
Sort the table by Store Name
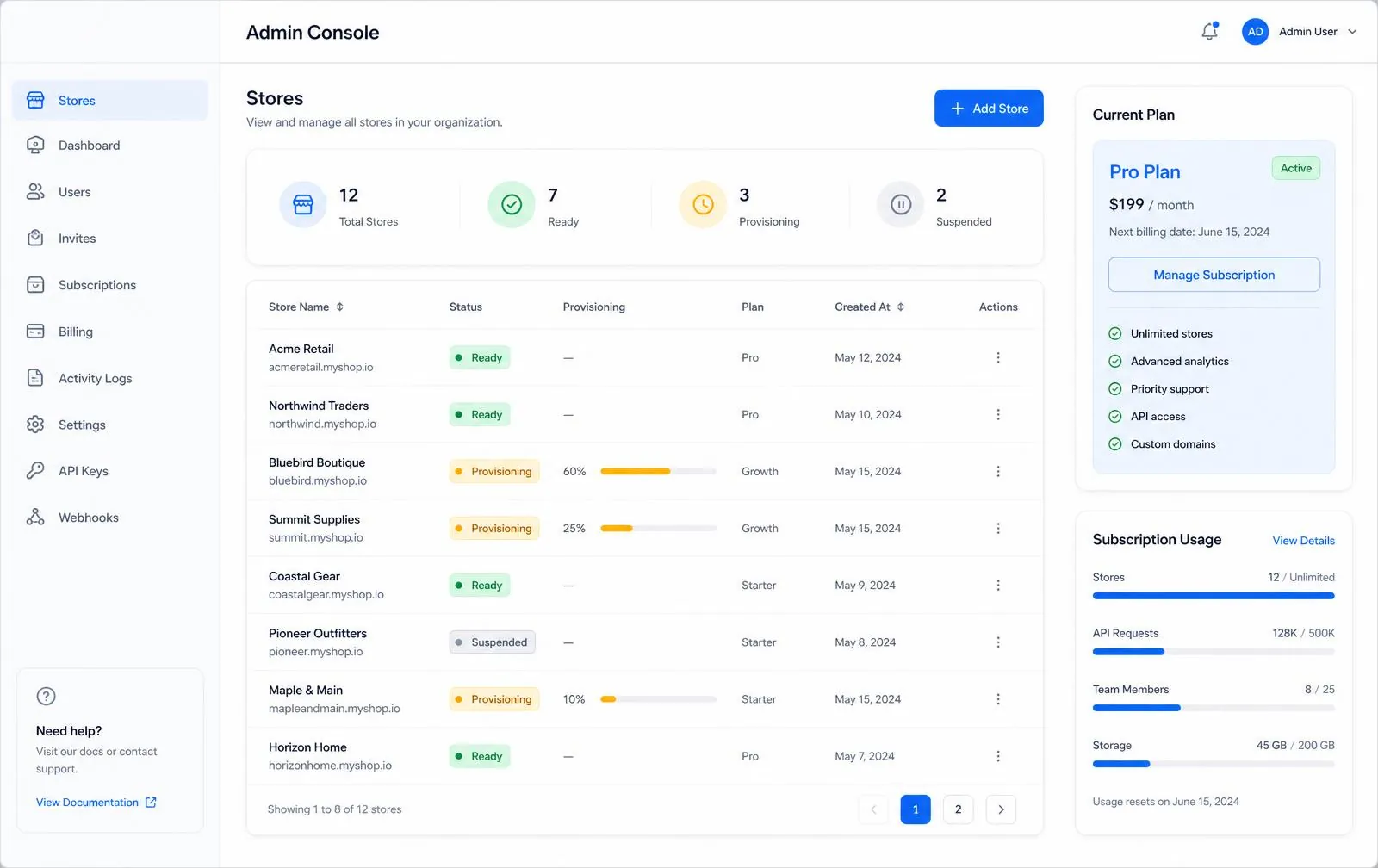coord(306,307)
